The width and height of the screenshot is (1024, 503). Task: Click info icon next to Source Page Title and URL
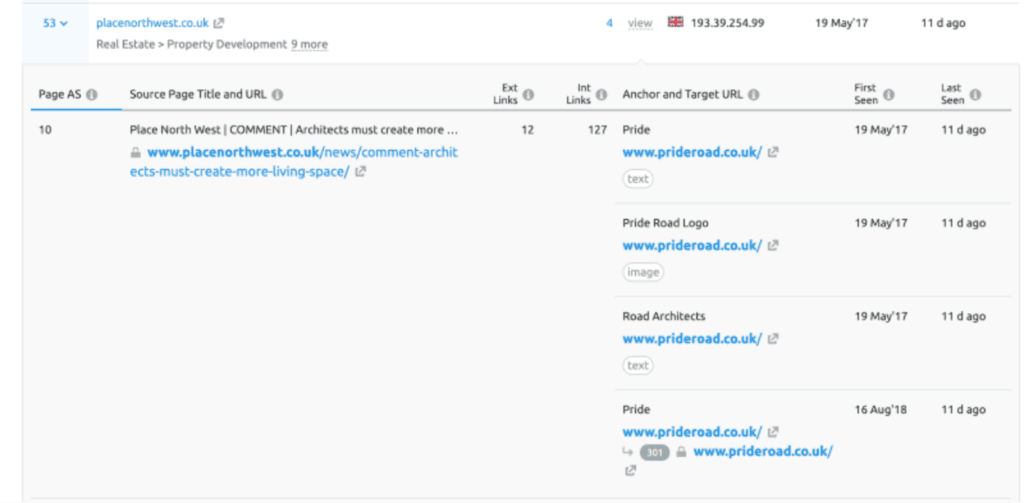(x=277, y=95)
